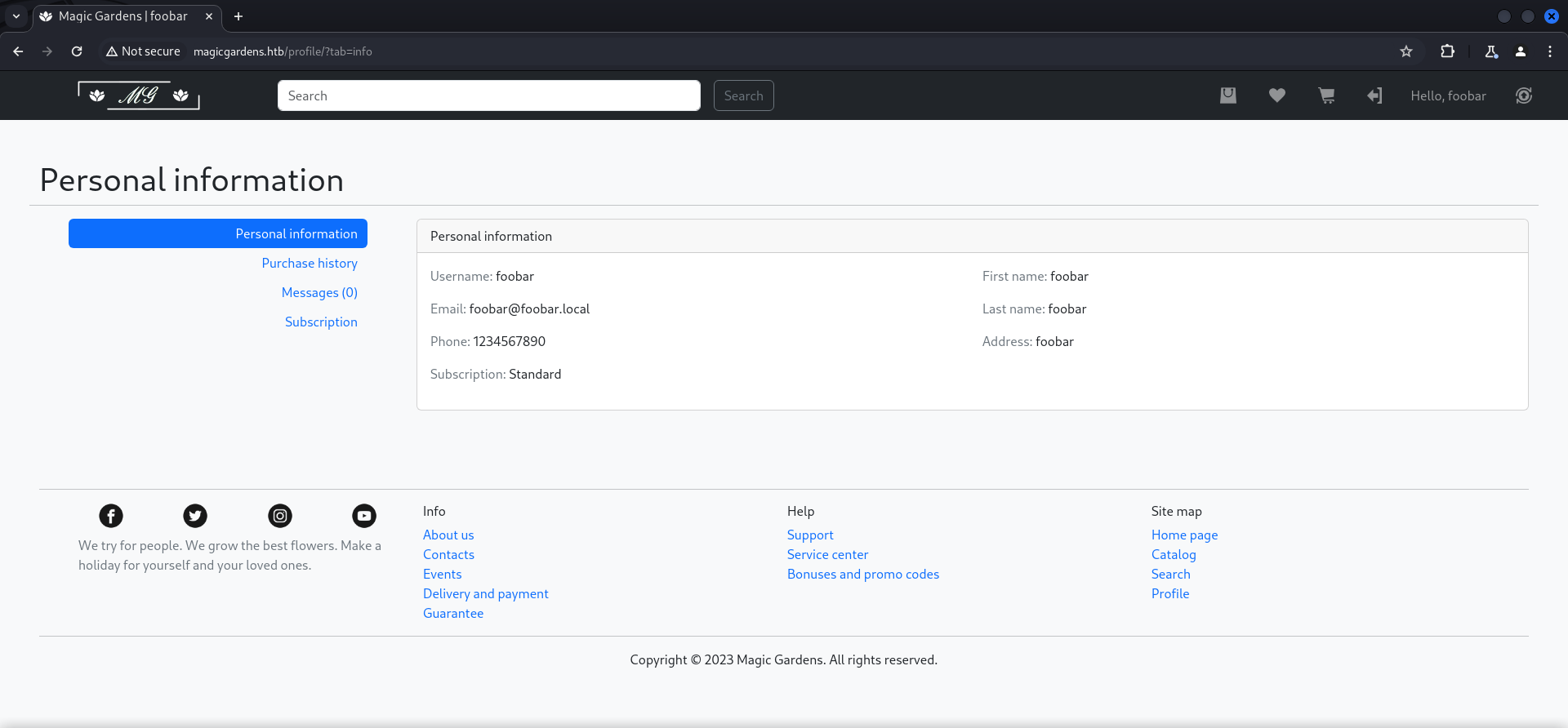Screen dimensions: 1568x728
Task: Click the Search button in header
Action: [x=743, y=95]
